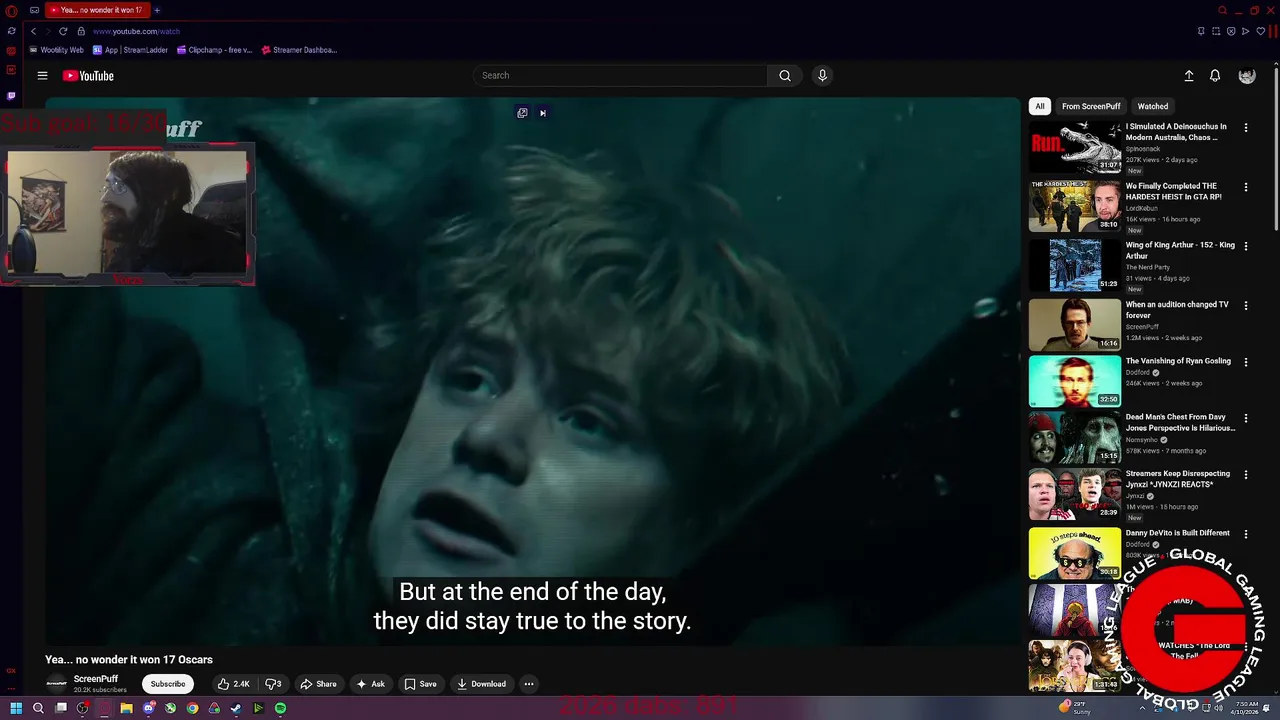The width and height of the screenshot is (1280, 720).
Task: Open ScreenPuff channel avatar
Action: (57, 684)
